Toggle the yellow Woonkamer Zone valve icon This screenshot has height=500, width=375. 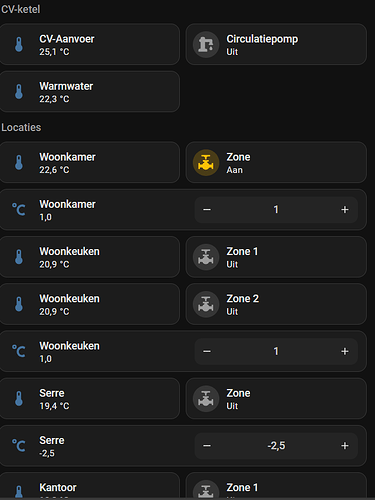(x=206, y=163)
